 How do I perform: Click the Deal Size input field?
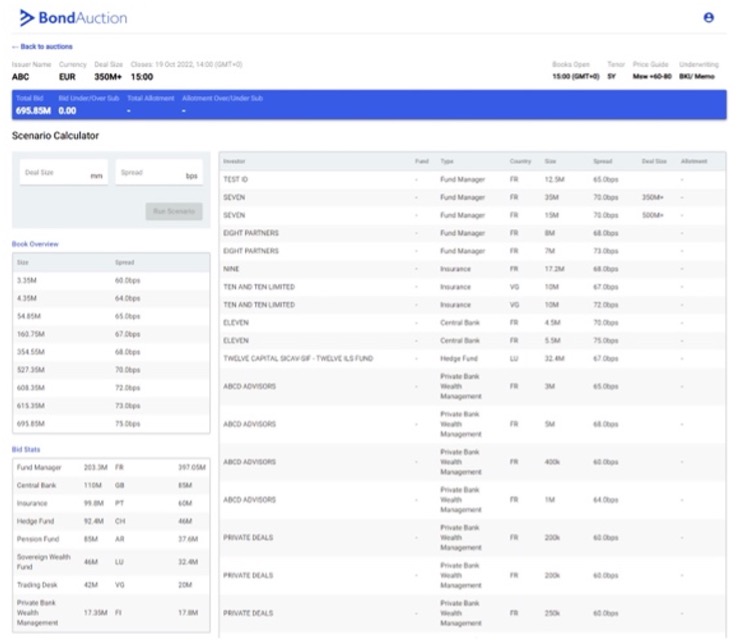click(x=64, y=173)
